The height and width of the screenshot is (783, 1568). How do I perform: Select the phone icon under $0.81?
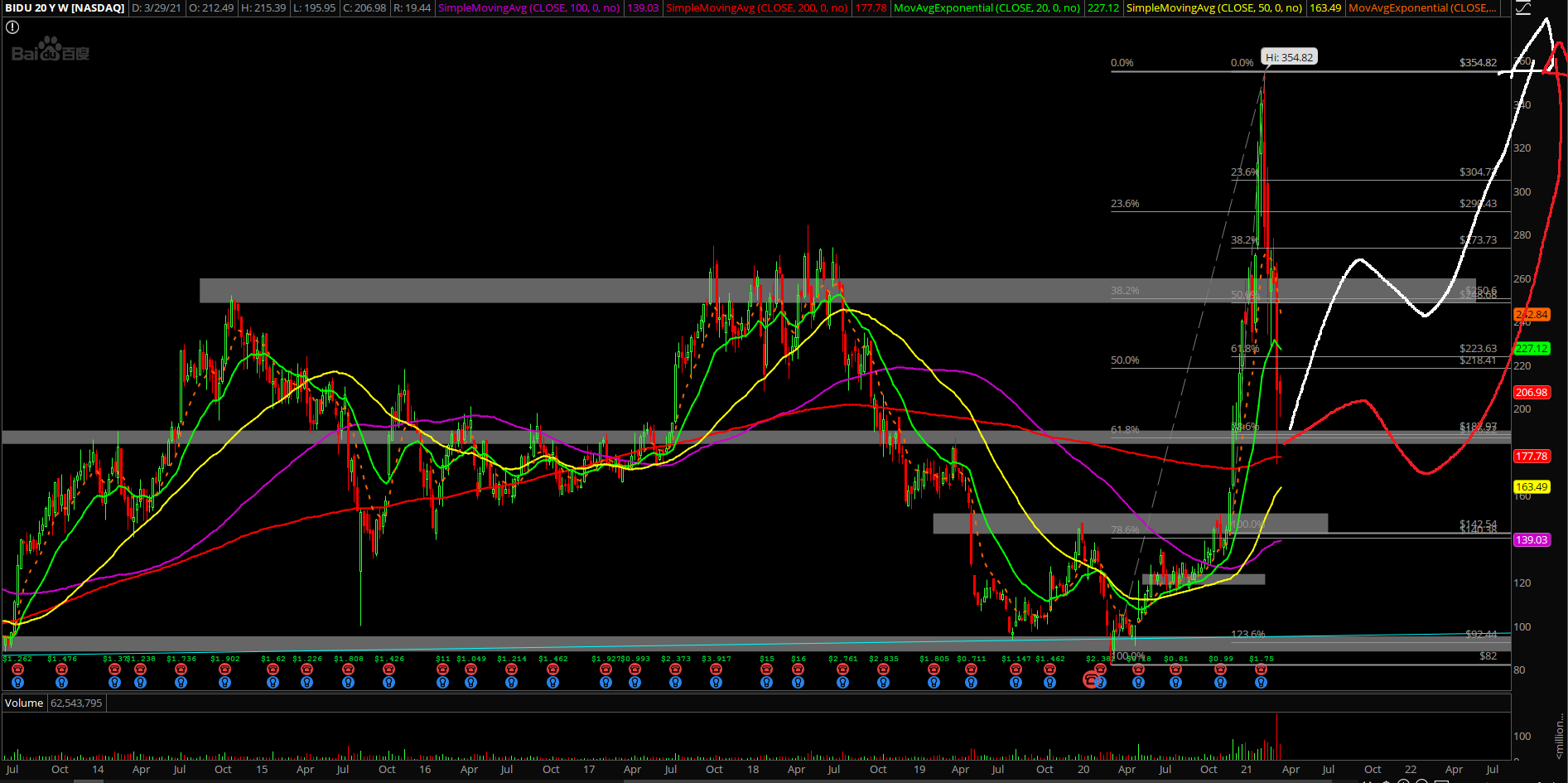pyautogui.click(x=1175, y=670)
